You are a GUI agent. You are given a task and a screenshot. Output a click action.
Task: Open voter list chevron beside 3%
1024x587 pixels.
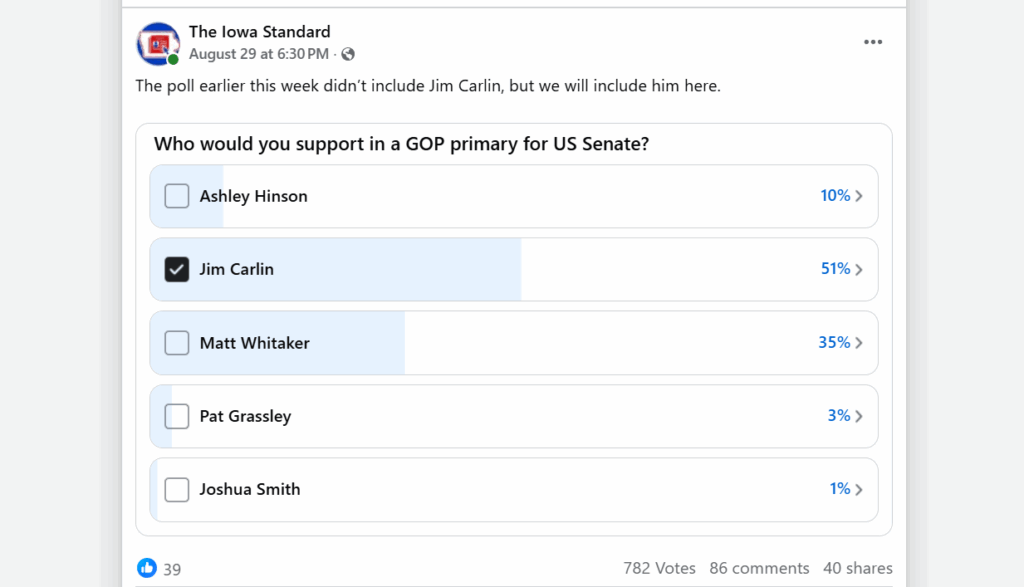tap(859, 416)
